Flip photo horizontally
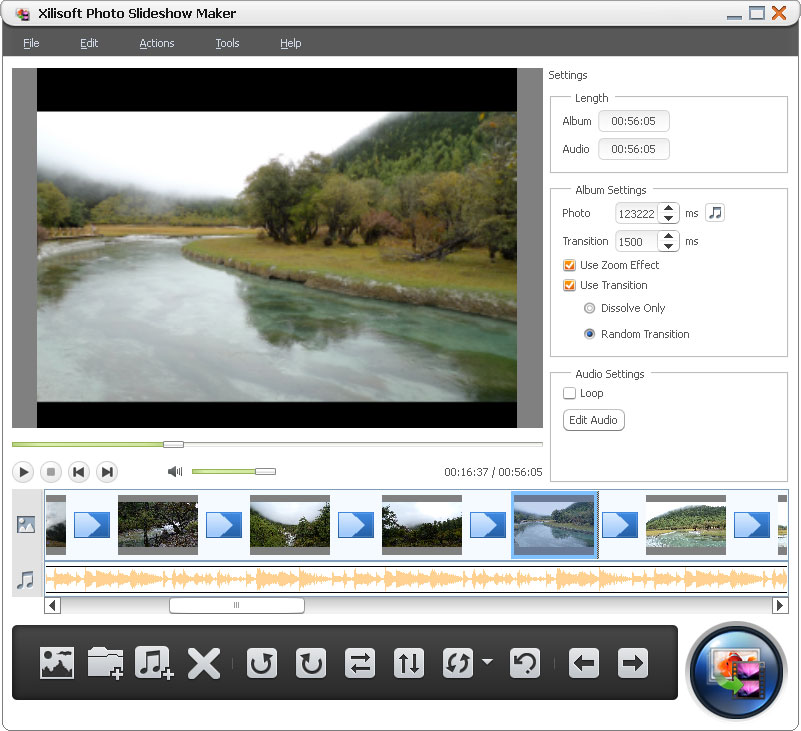 (359, 663)
